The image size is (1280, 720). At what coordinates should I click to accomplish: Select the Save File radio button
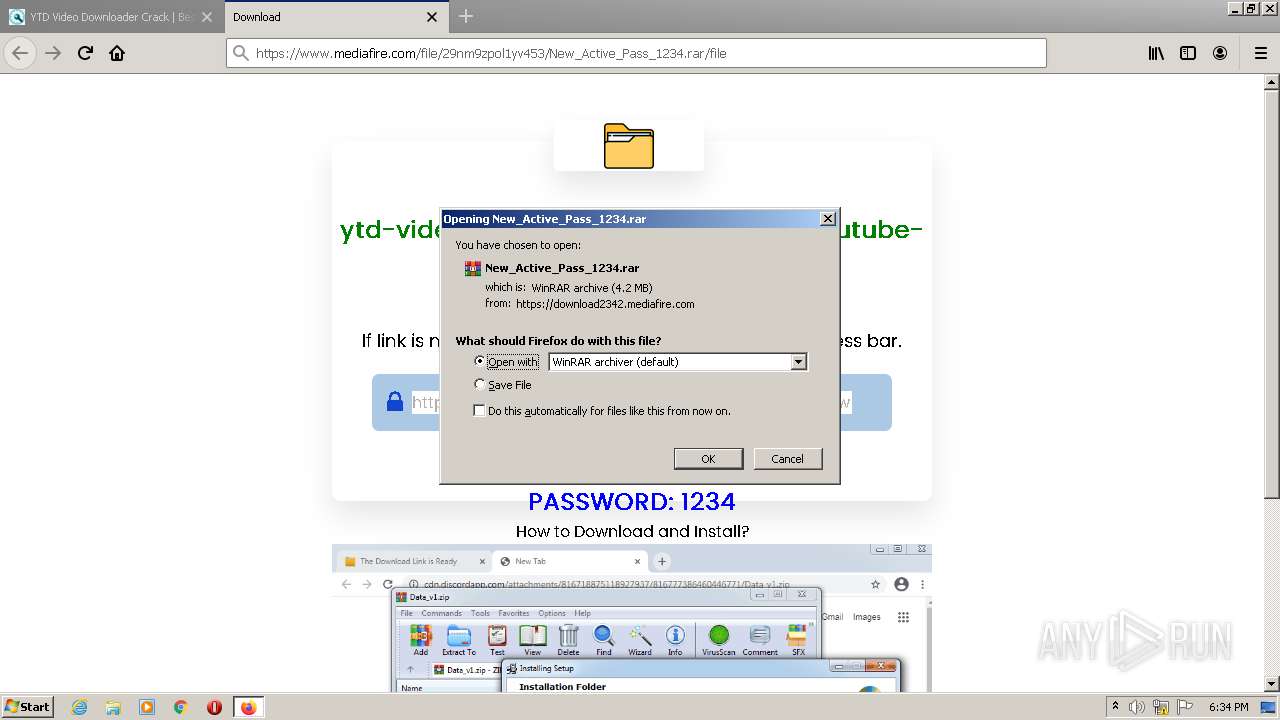480,384
